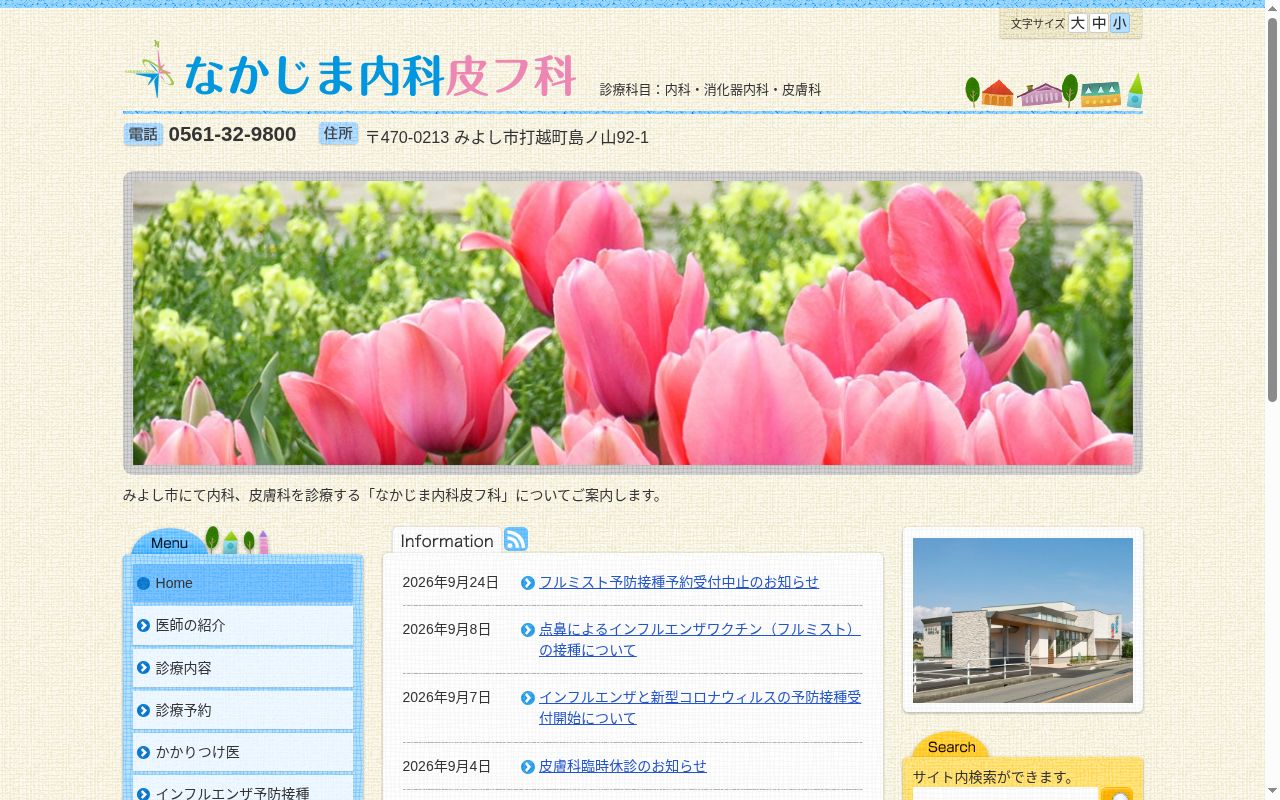
Task: Click the 診療科目 specialties text
Action: (711, 90)
